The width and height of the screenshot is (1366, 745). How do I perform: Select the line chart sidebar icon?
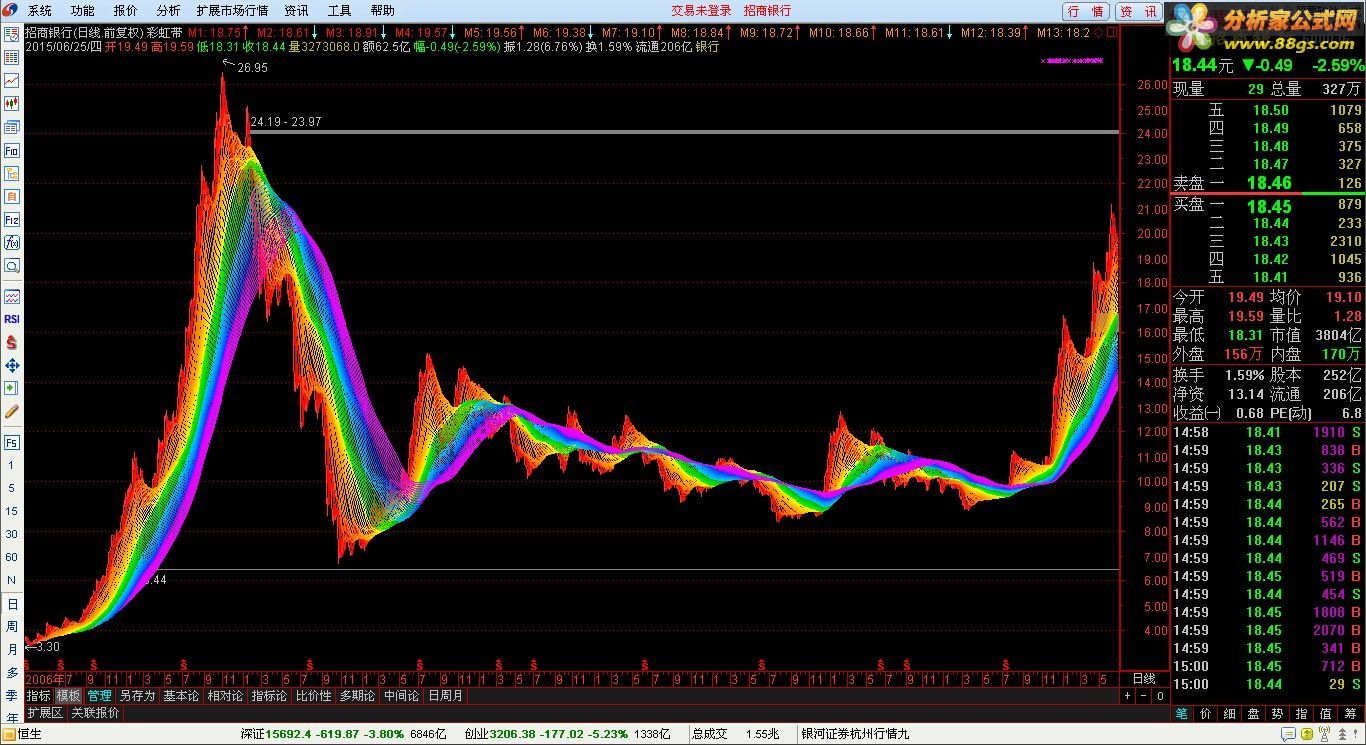click(12, 80)
